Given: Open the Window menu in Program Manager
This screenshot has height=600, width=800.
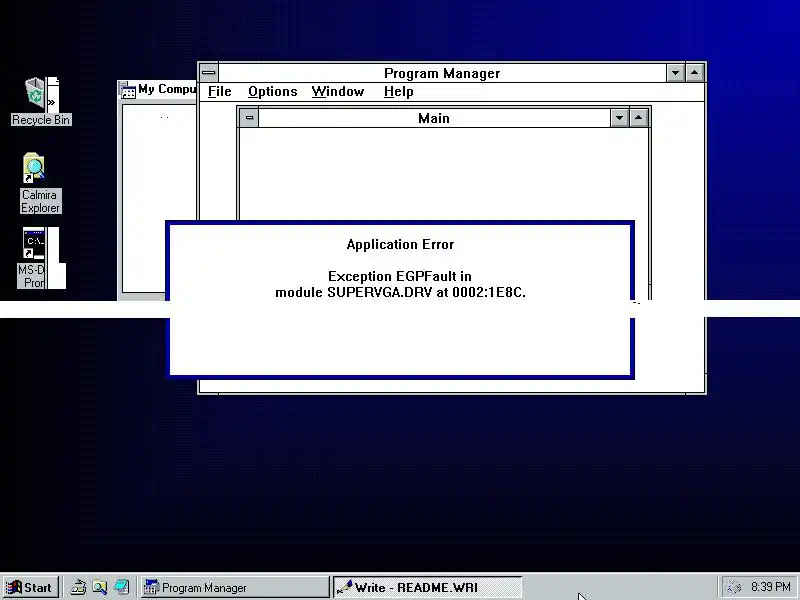Looking at the screenshot, I should coord(338,92).
